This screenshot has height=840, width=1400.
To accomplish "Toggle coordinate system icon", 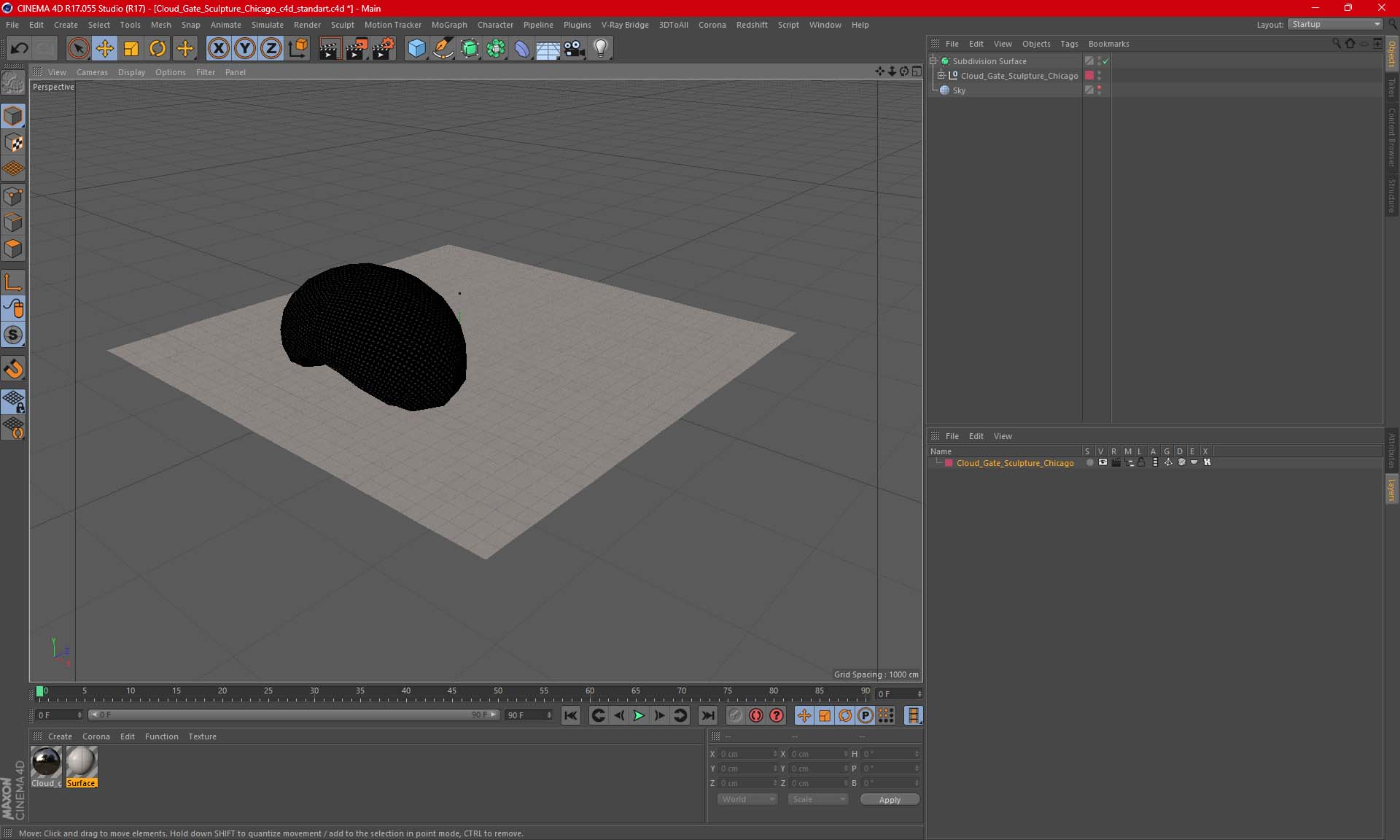I will coord(298,49).
